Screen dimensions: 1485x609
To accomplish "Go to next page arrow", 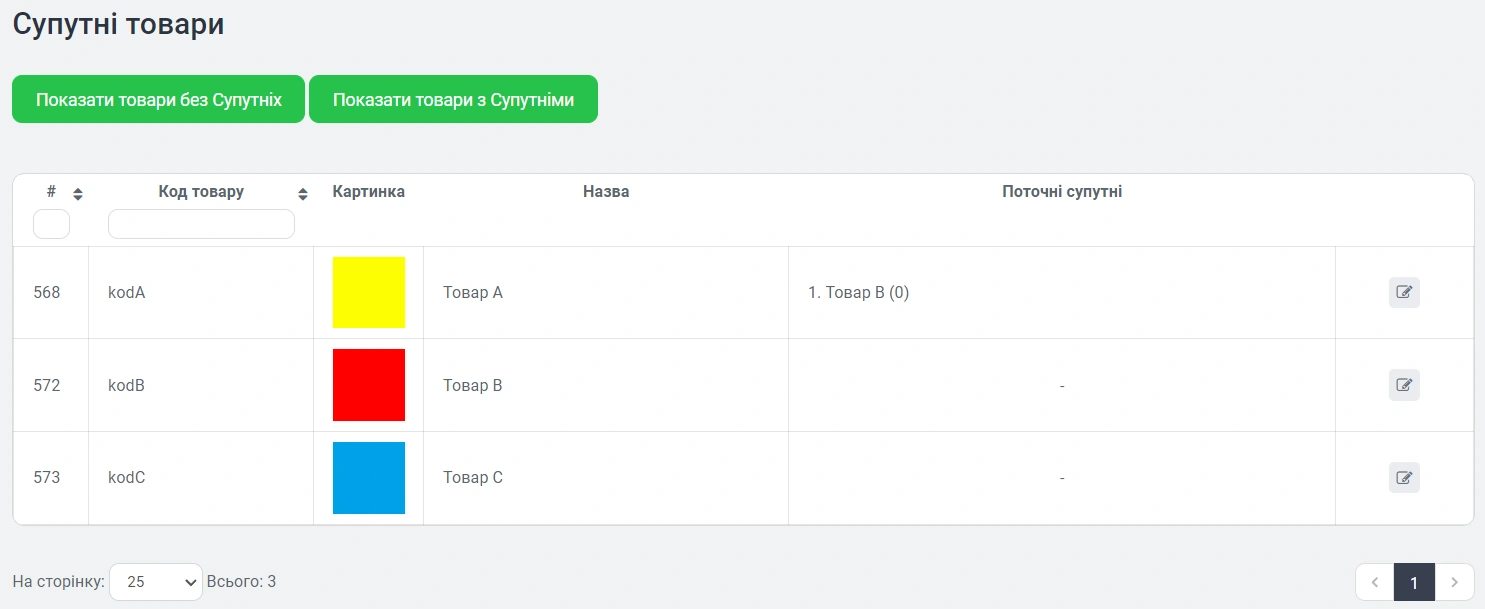I will pyautogui.click(x=1454, y=582).
